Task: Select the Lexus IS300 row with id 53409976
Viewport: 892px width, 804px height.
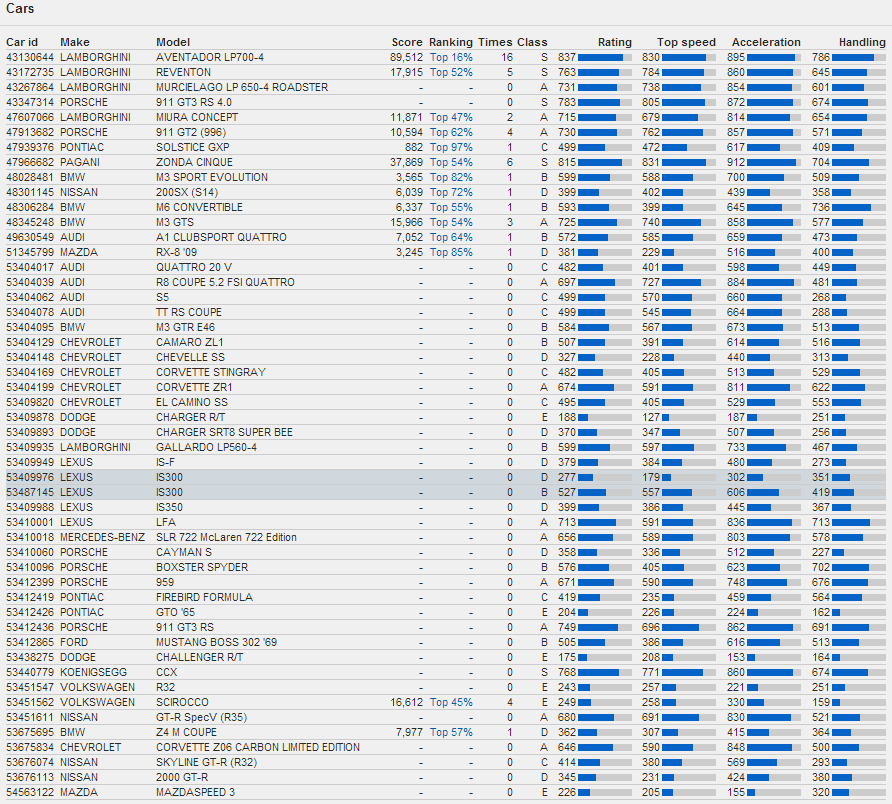Action: (446, 477)
